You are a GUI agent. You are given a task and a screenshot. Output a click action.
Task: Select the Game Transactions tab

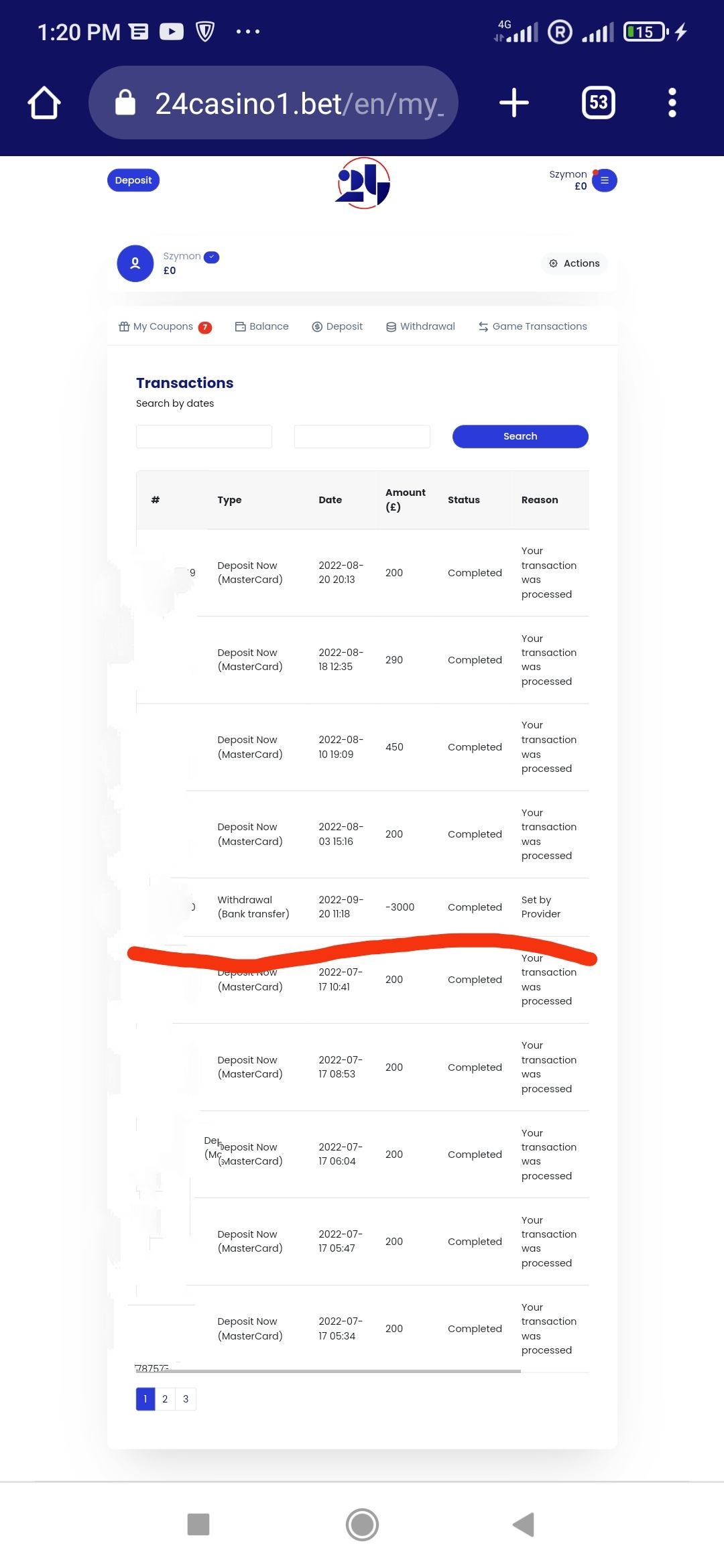tap(532, 326)
